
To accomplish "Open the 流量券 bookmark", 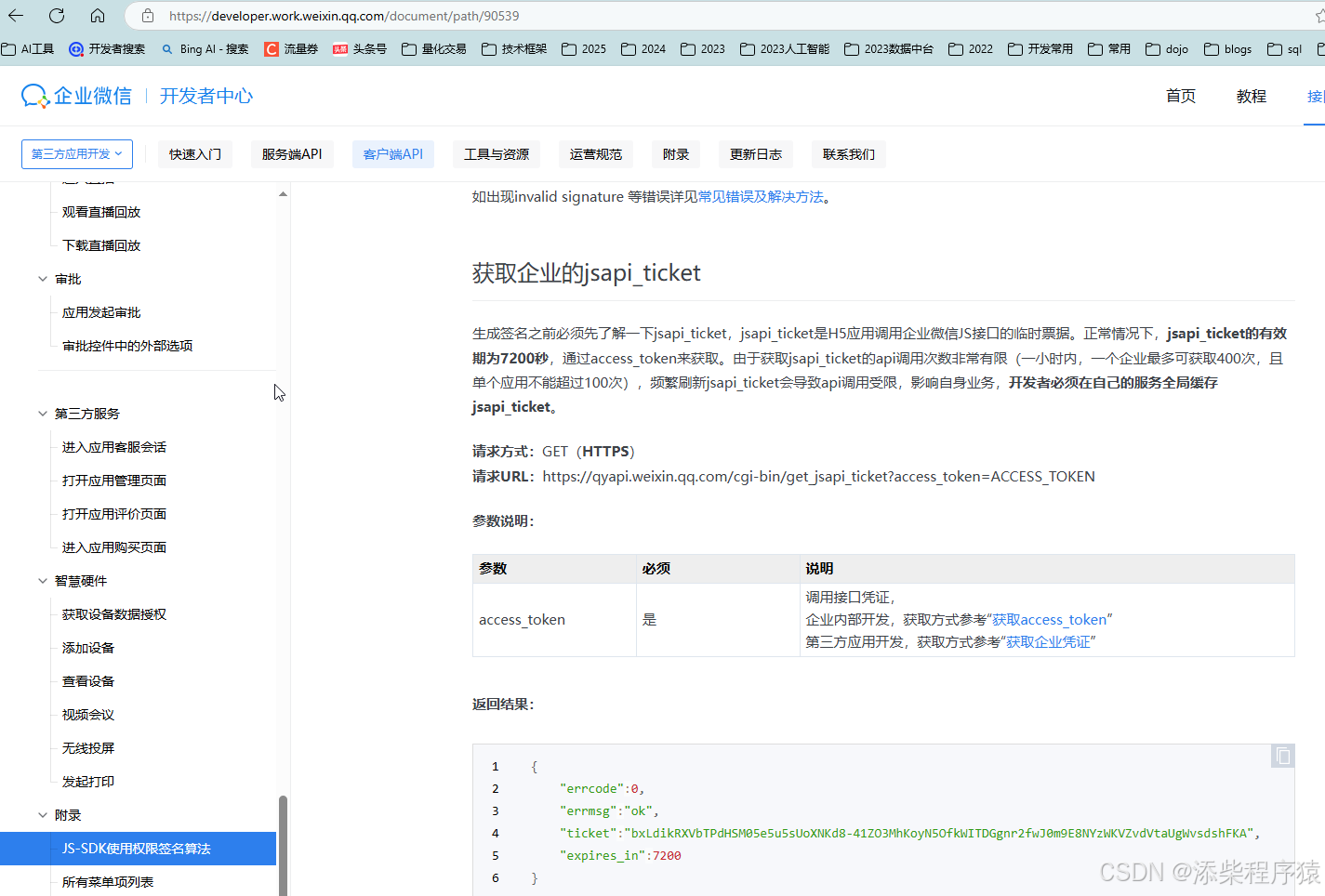I will 291,49.
